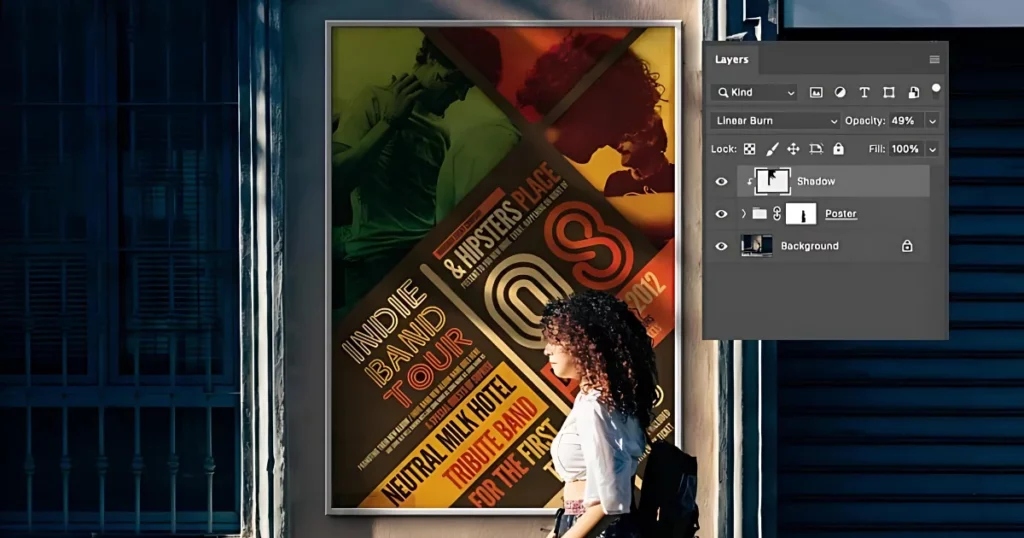
Task: Click the Background layer lock icon
Action: point(906,246)
